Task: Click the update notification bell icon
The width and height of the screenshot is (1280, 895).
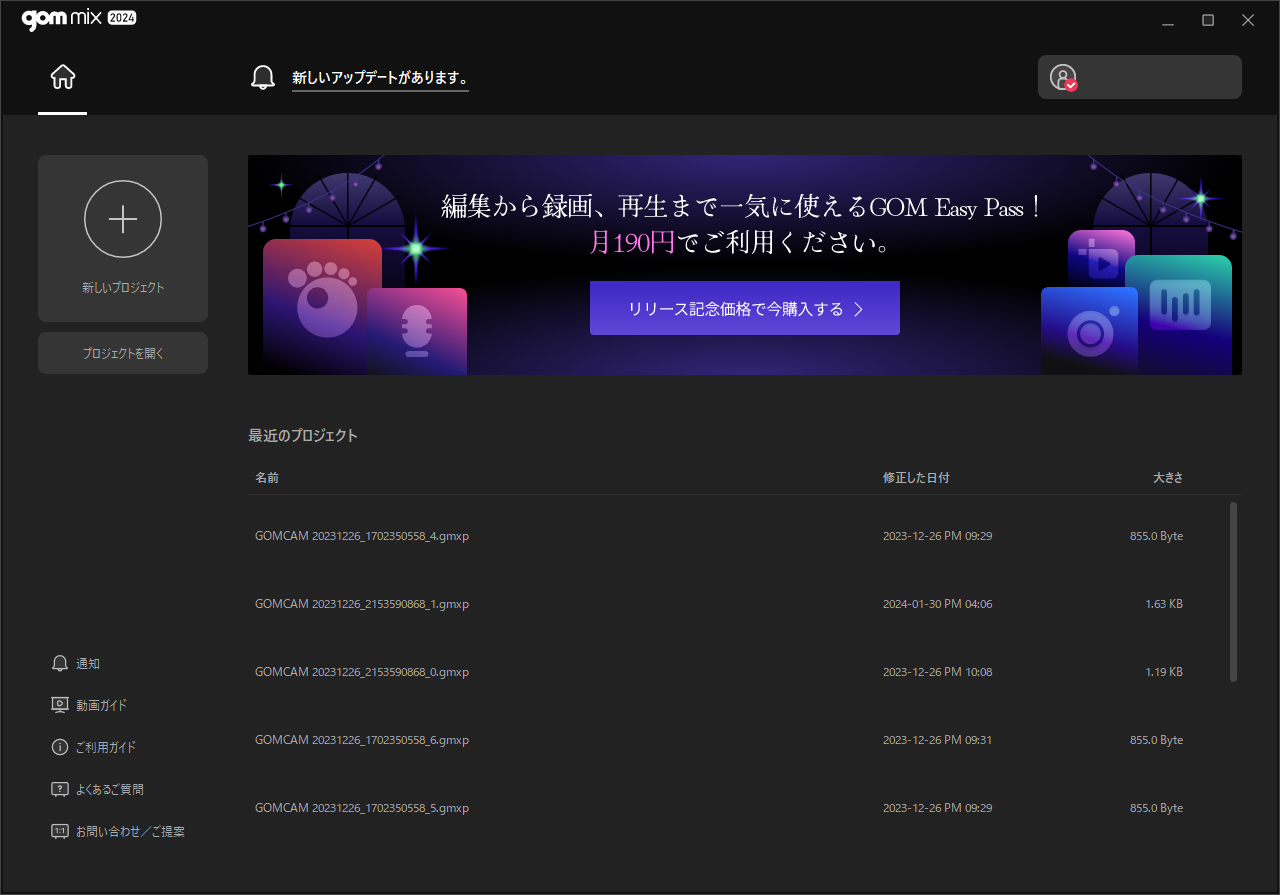Action: 262,77
